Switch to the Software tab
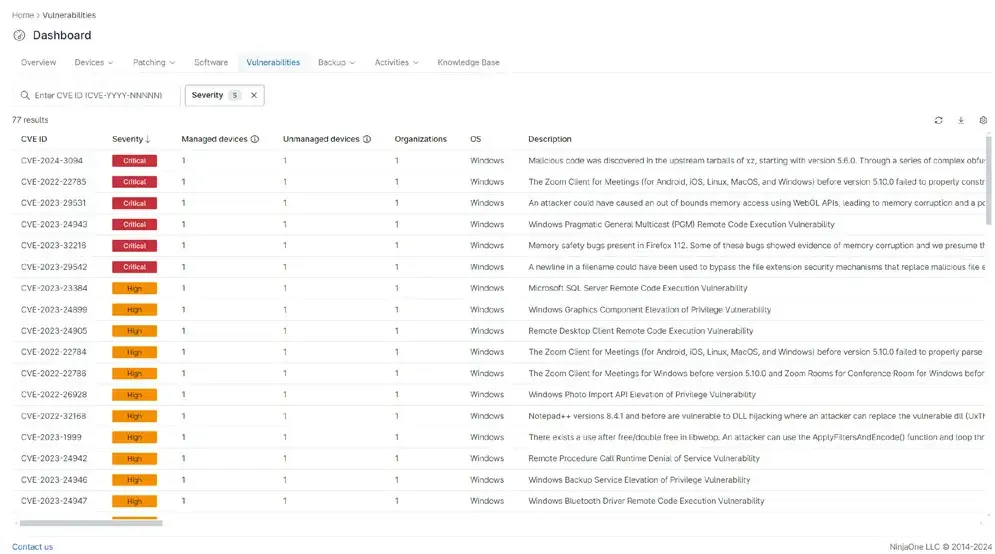Viewport: 995px width, 554px height. tap(211, 62)
